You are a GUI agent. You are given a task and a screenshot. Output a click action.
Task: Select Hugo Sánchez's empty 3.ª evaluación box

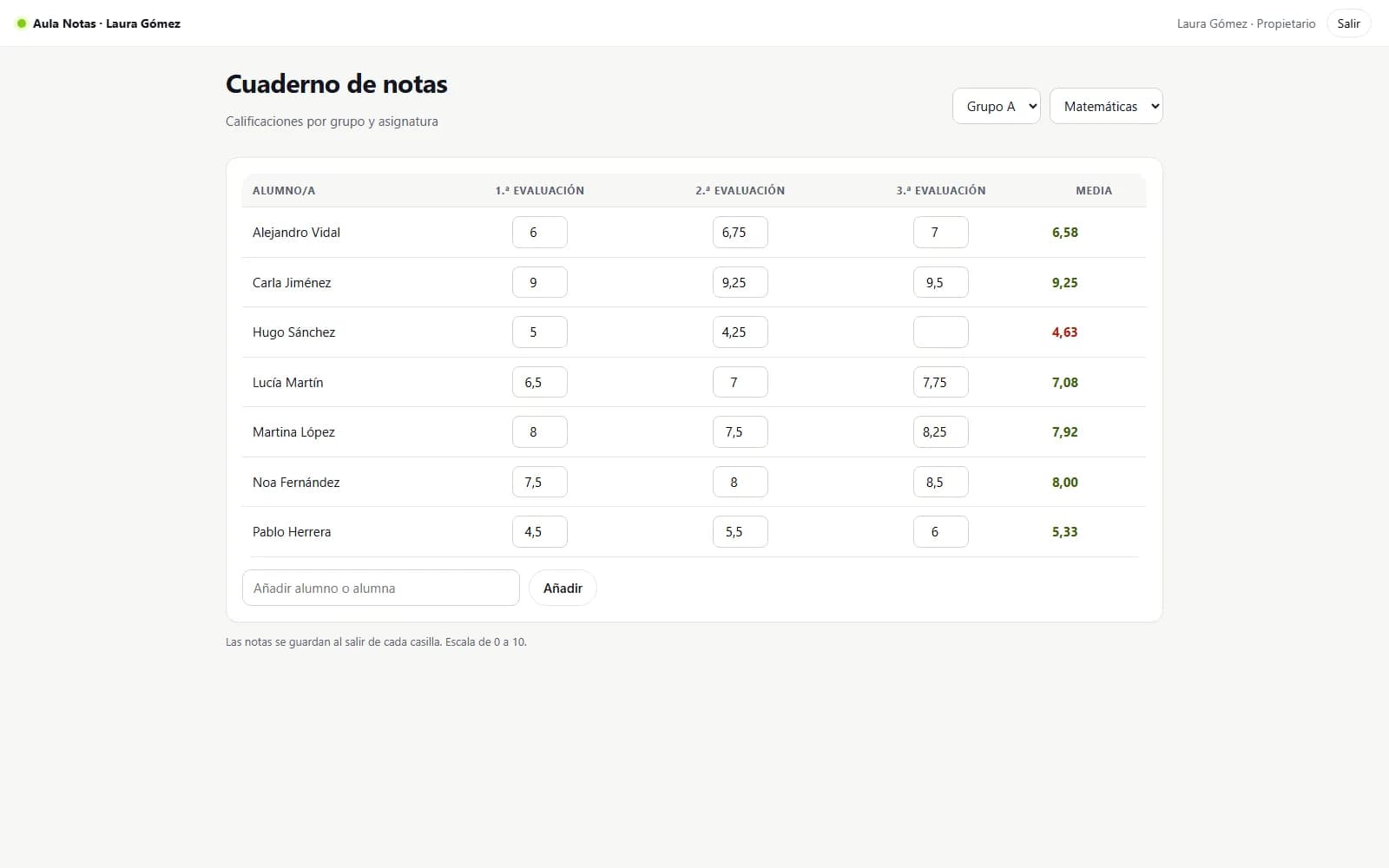pos(940,332)
